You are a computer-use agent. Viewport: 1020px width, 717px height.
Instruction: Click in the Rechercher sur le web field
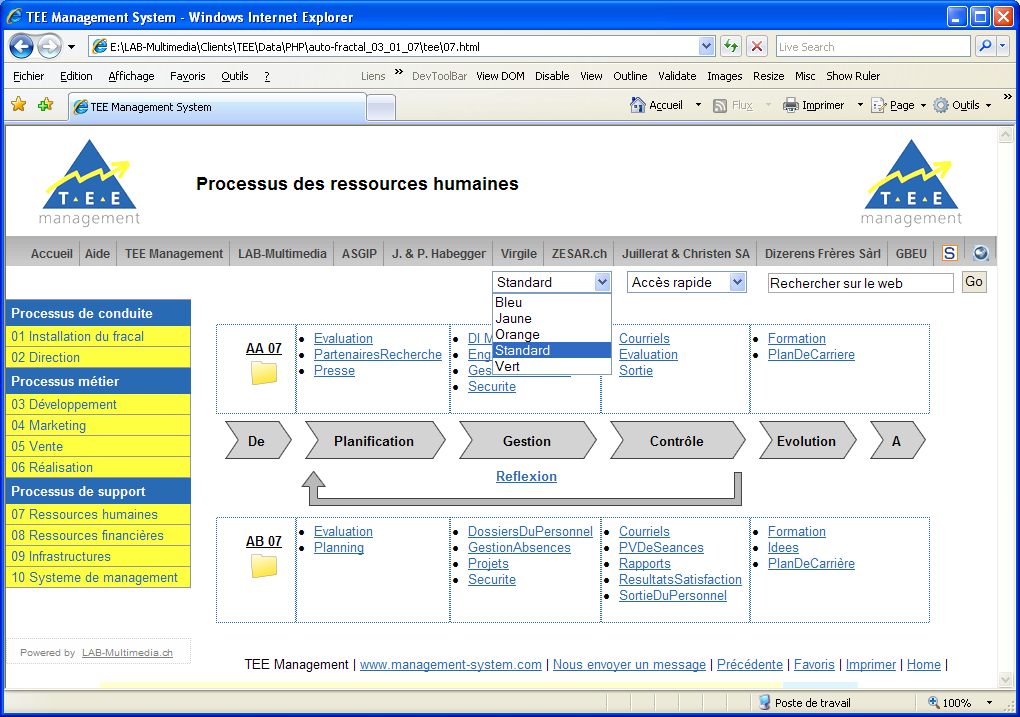(x=860, y=283)
